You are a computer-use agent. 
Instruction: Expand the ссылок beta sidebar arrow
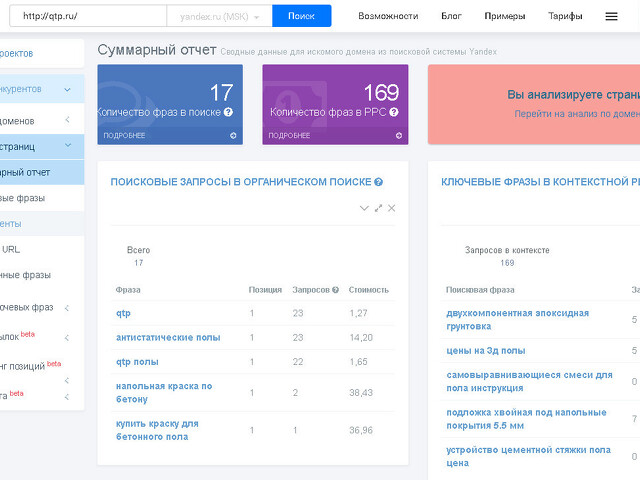tap(67, 338)
